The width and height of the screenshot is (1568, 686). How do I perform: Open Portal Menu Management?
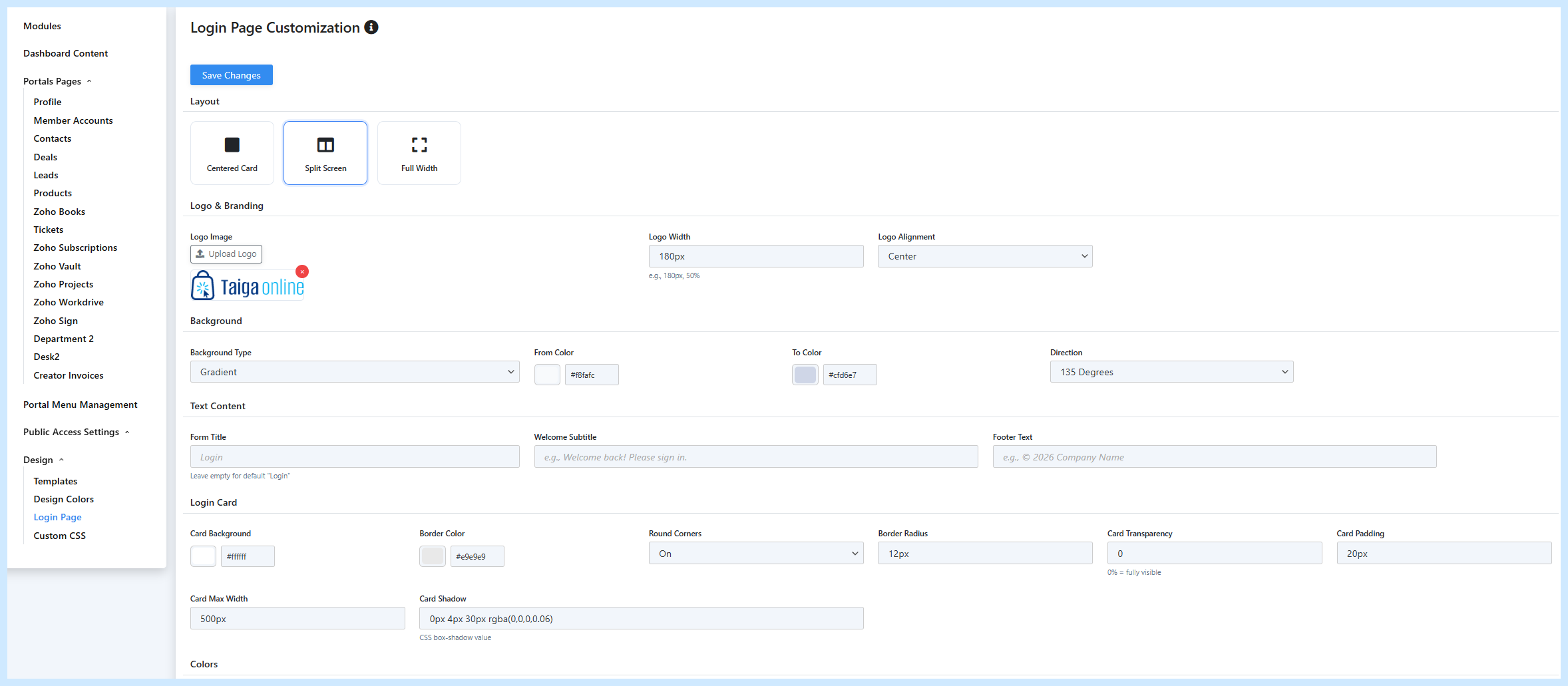click(80, 404)
